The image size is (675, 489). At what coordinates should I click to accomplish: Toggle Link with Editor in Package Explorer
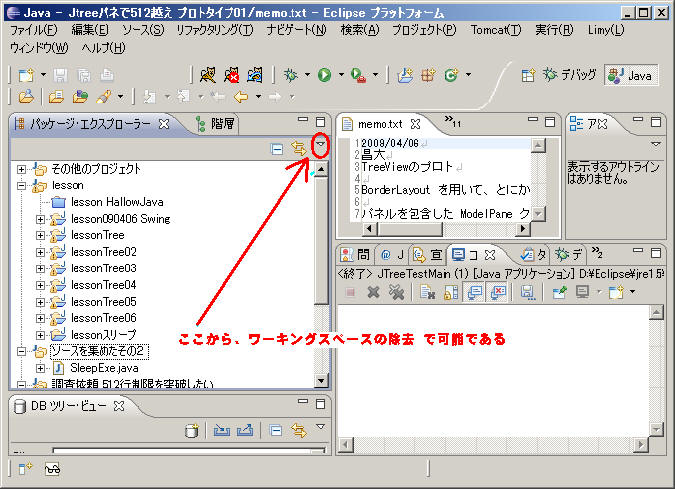[x=298, y=148]
